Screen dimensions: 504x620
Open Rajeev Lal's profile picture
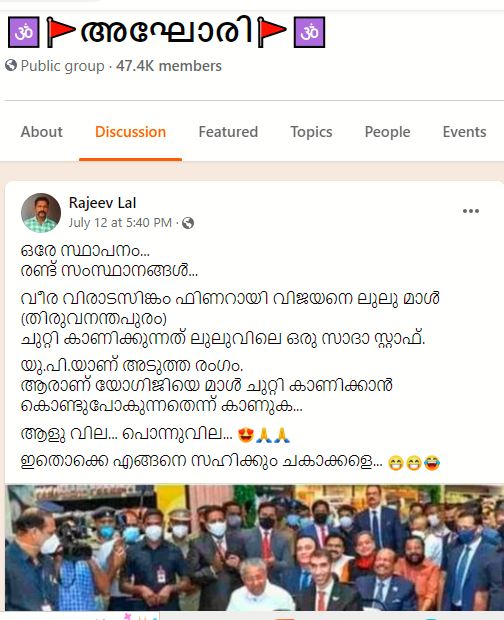pos(41,213)
